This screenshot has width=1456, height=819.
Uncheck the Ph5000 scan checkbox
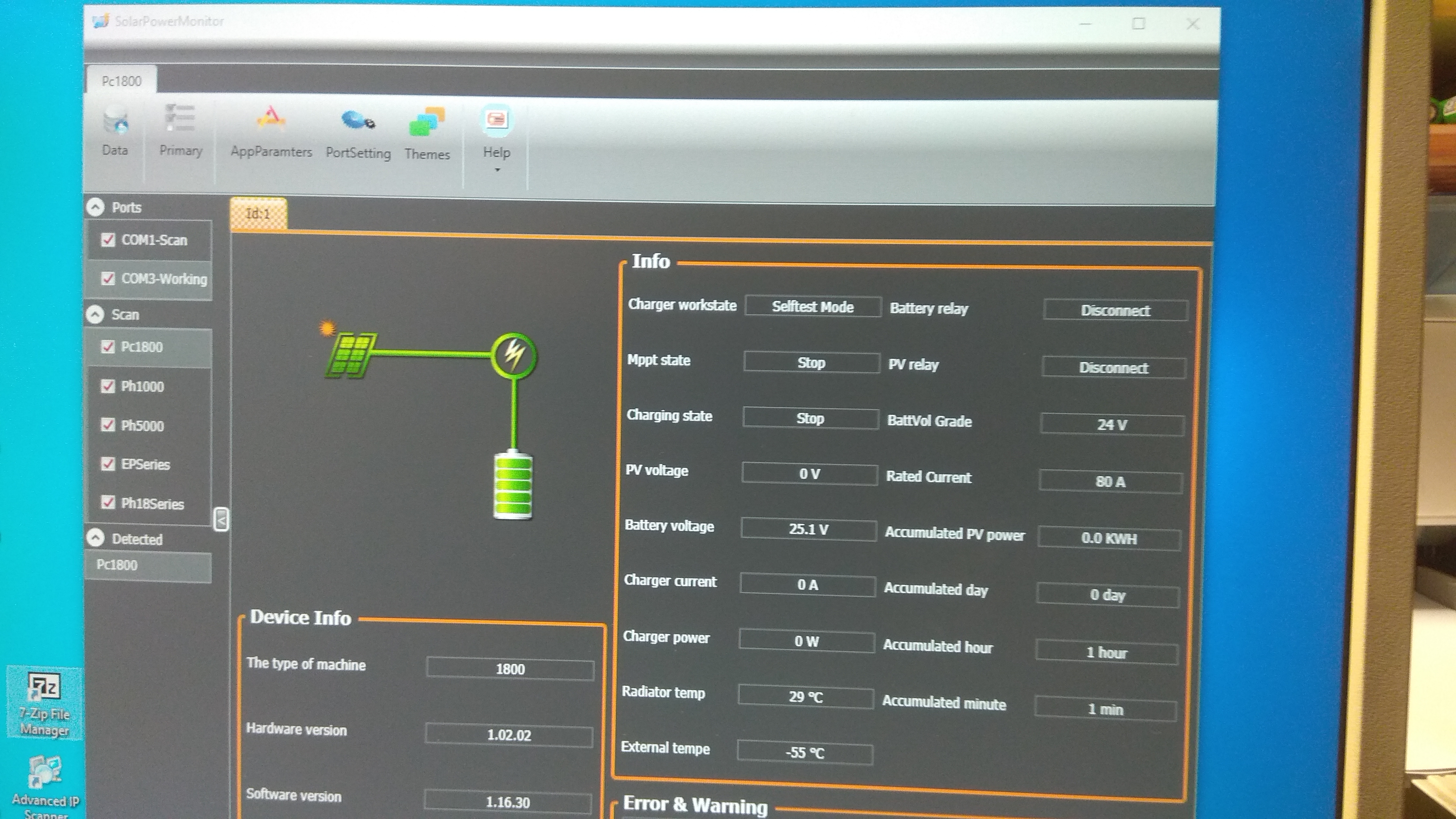click(107, 425)
